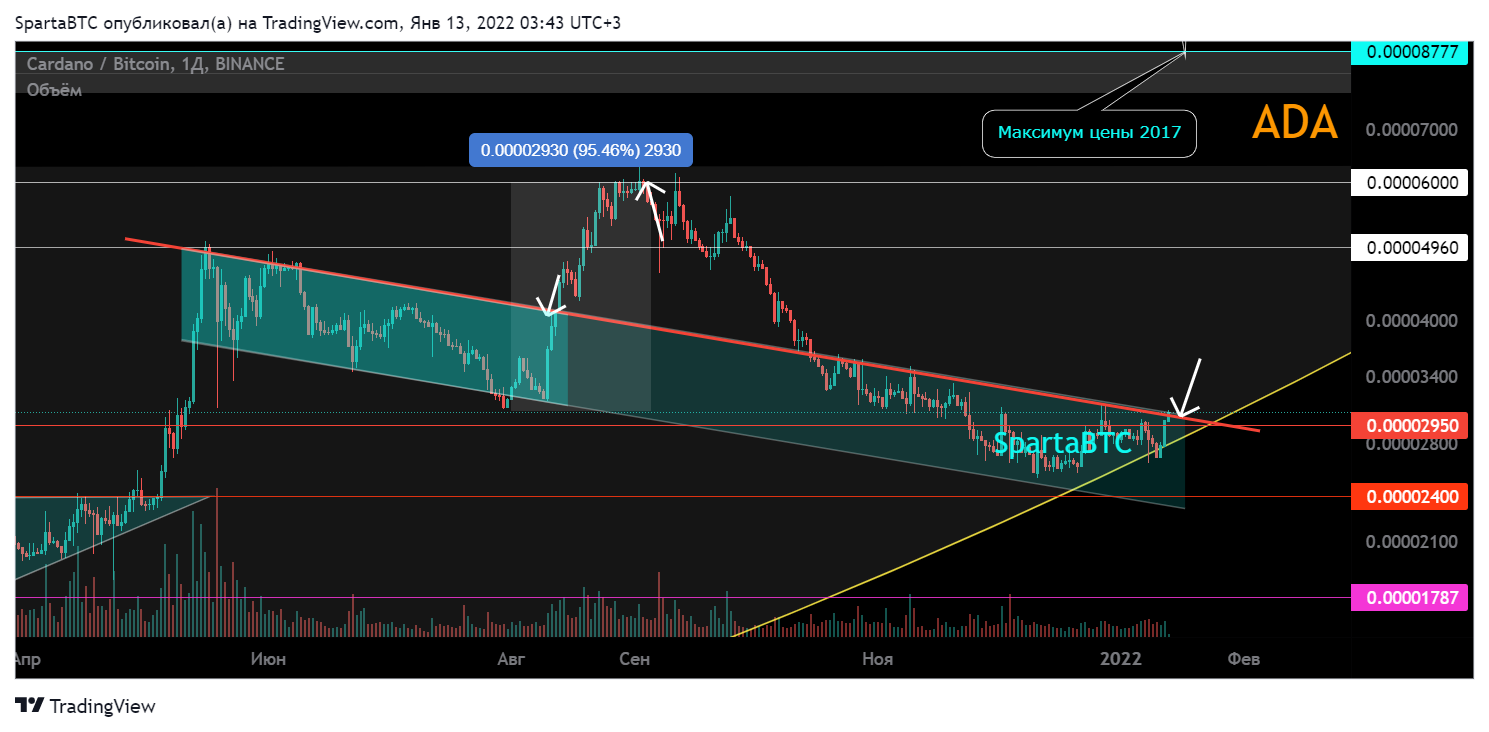
Task: Click the blue 0.00002930 (95.46%) measurement label
Action: coord(581,150)
